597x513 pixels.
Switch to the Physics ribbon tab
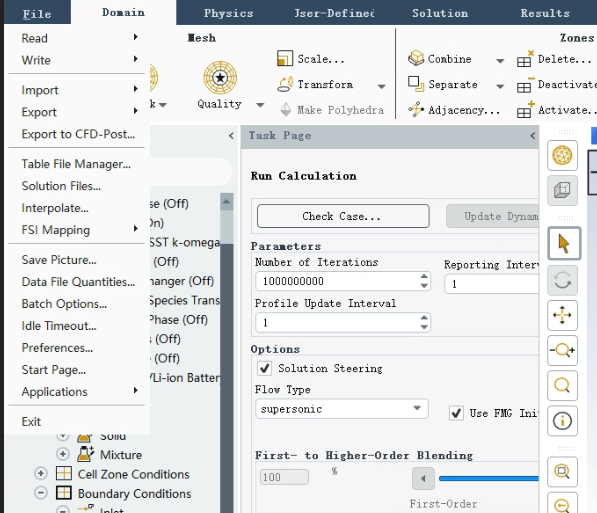[x=228, y=13]
